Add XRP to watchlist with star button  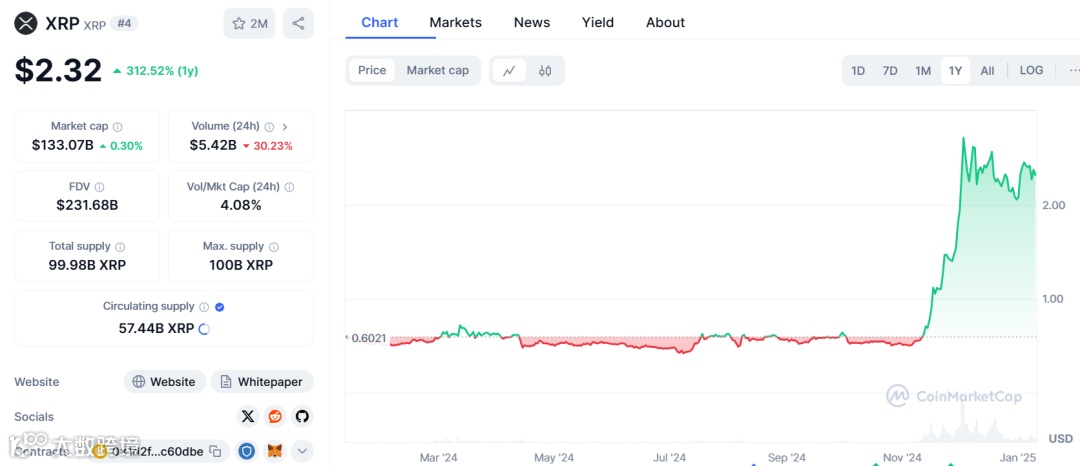[249, 23]
